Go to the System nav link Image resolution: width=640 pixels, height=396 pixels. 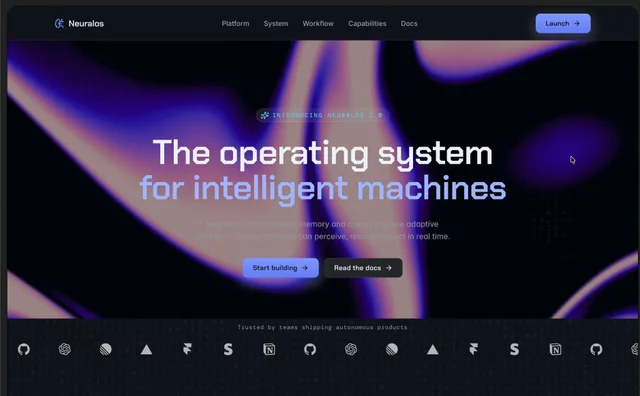click(276, 24)
